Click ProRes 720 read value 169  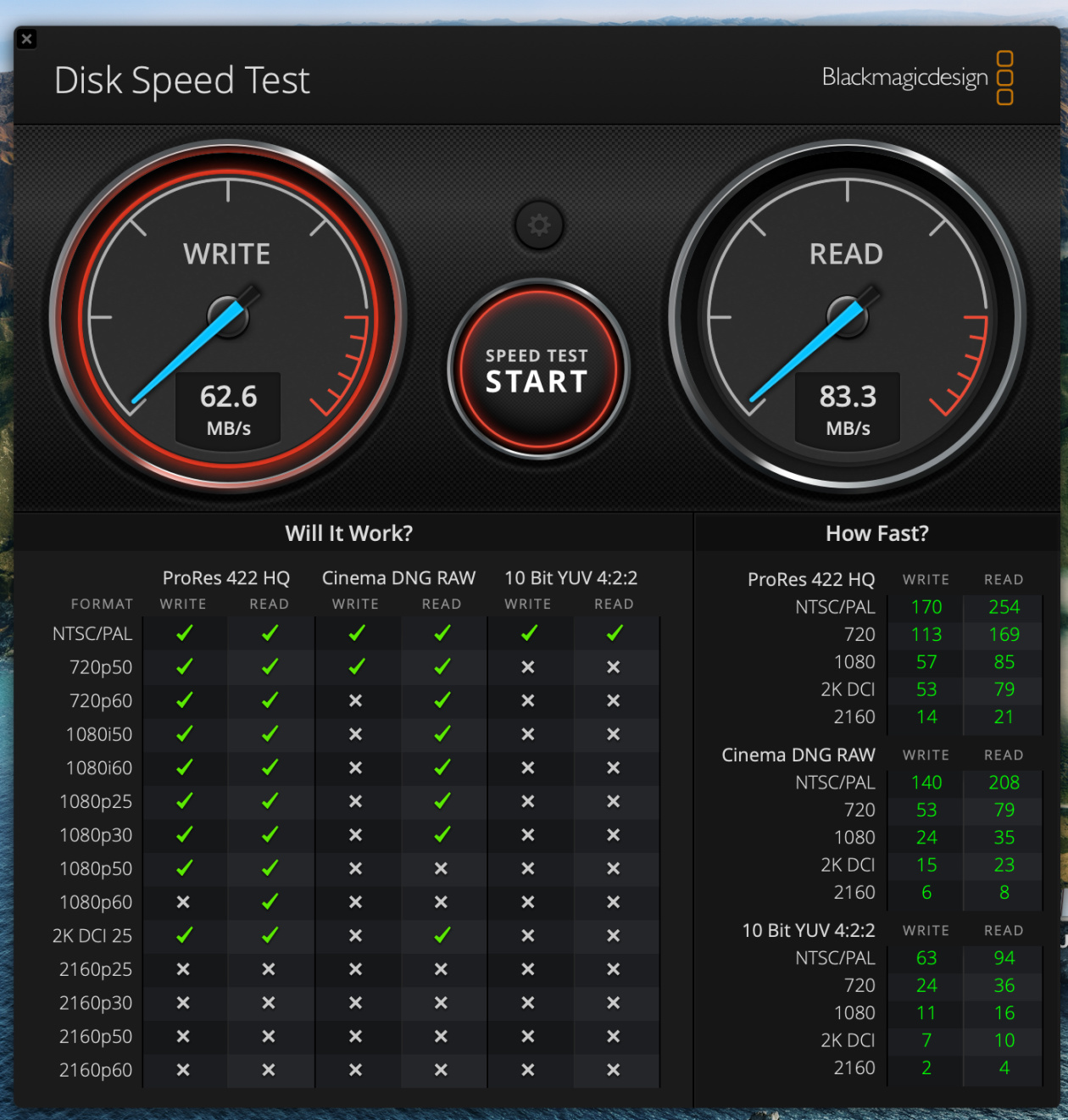[1004, 634]
